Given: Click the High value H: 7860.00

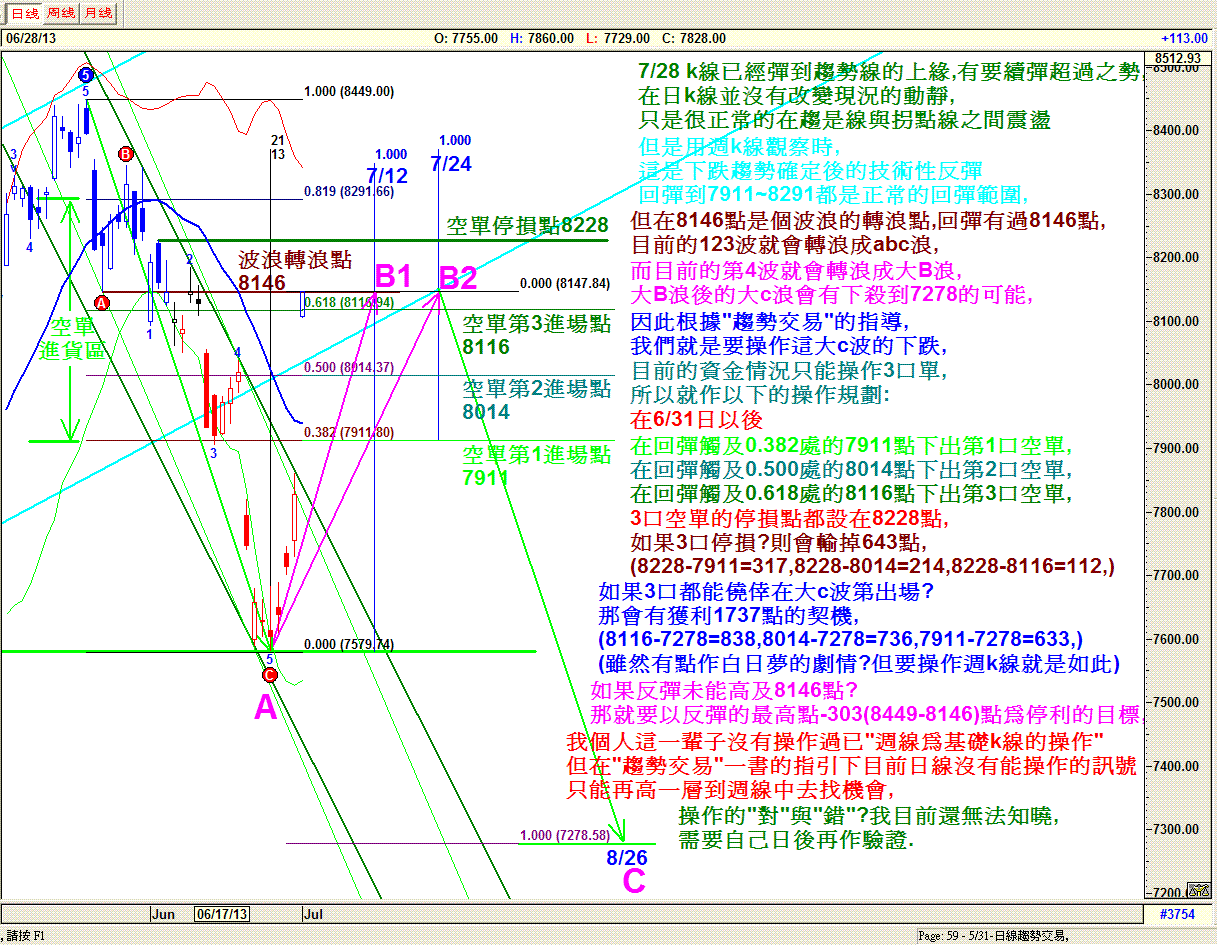Looking at the screenshot, I should click(x=542, y=38).
